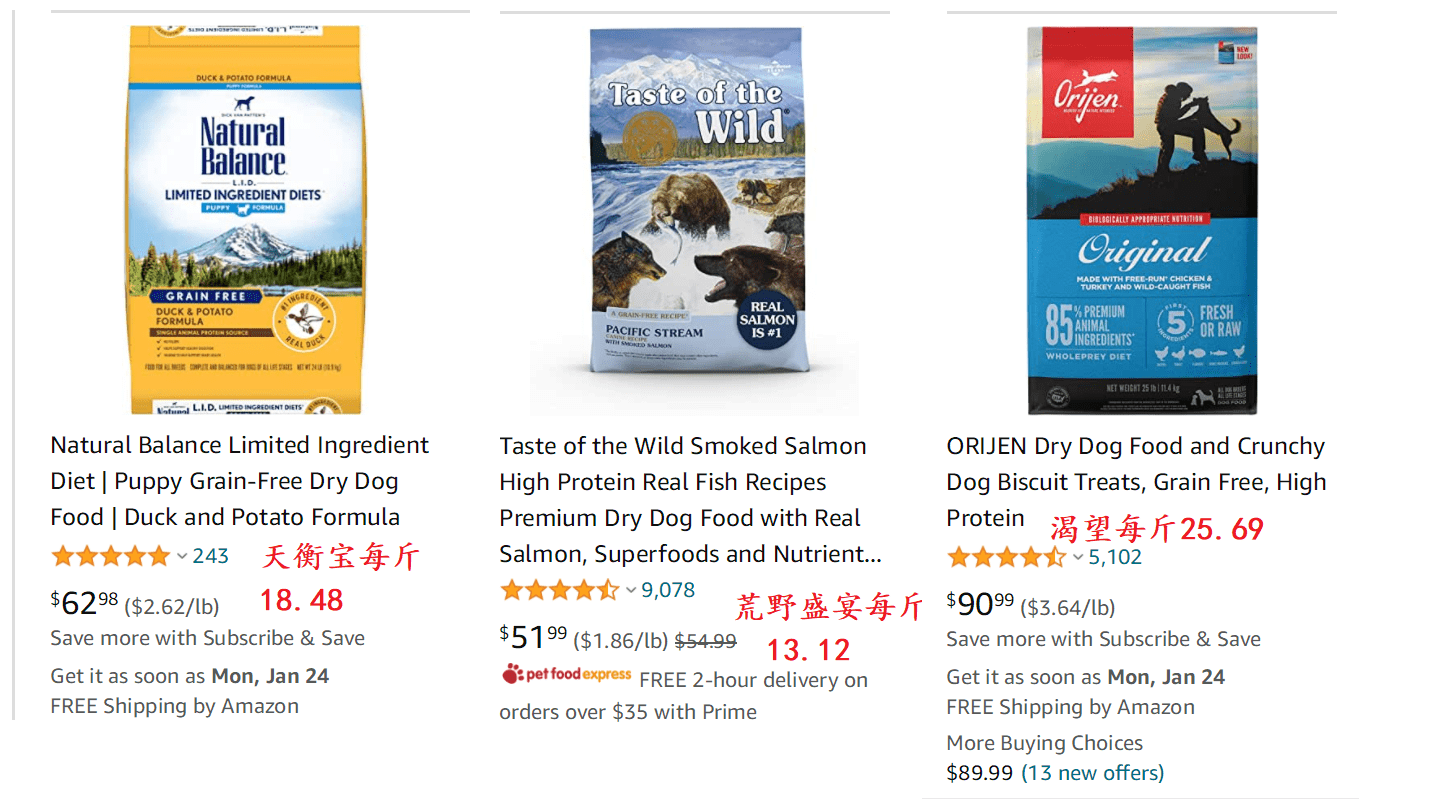Viewport: 1448px width, 802px height.
Task: Open the 5,102 reviews link
Action: point(1115,557)
